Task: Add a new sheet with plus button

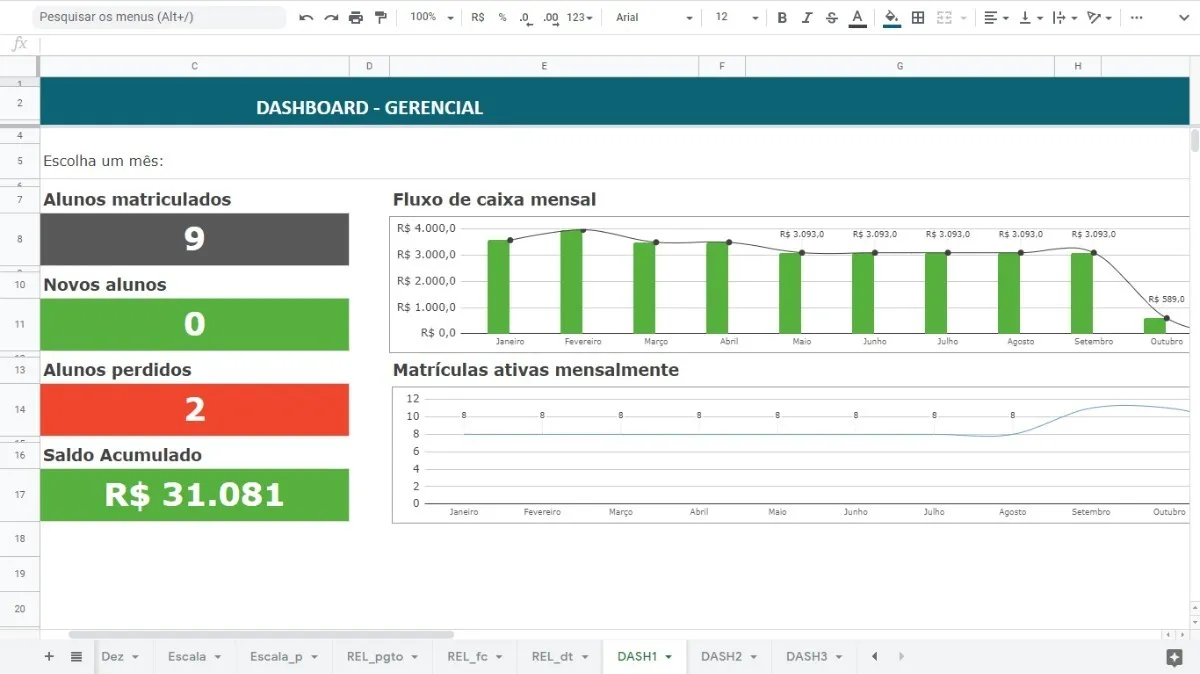Action: [x=49, y=657]
